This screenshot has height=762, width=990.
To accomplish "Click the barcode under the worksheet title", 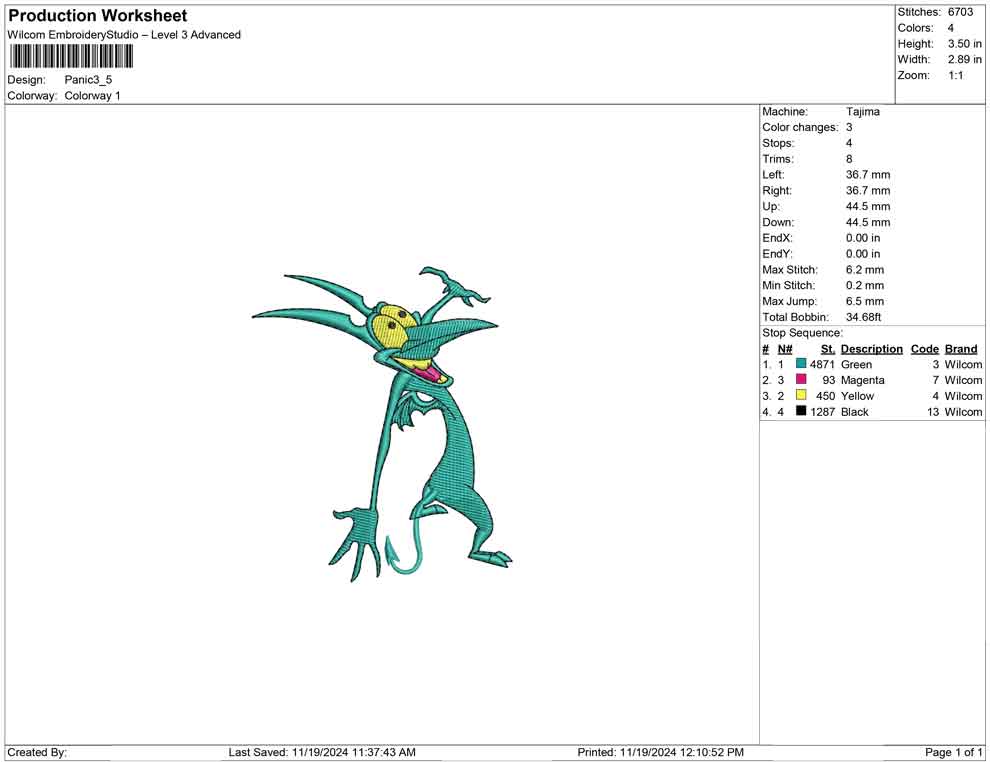I will [x=71, y=56].
